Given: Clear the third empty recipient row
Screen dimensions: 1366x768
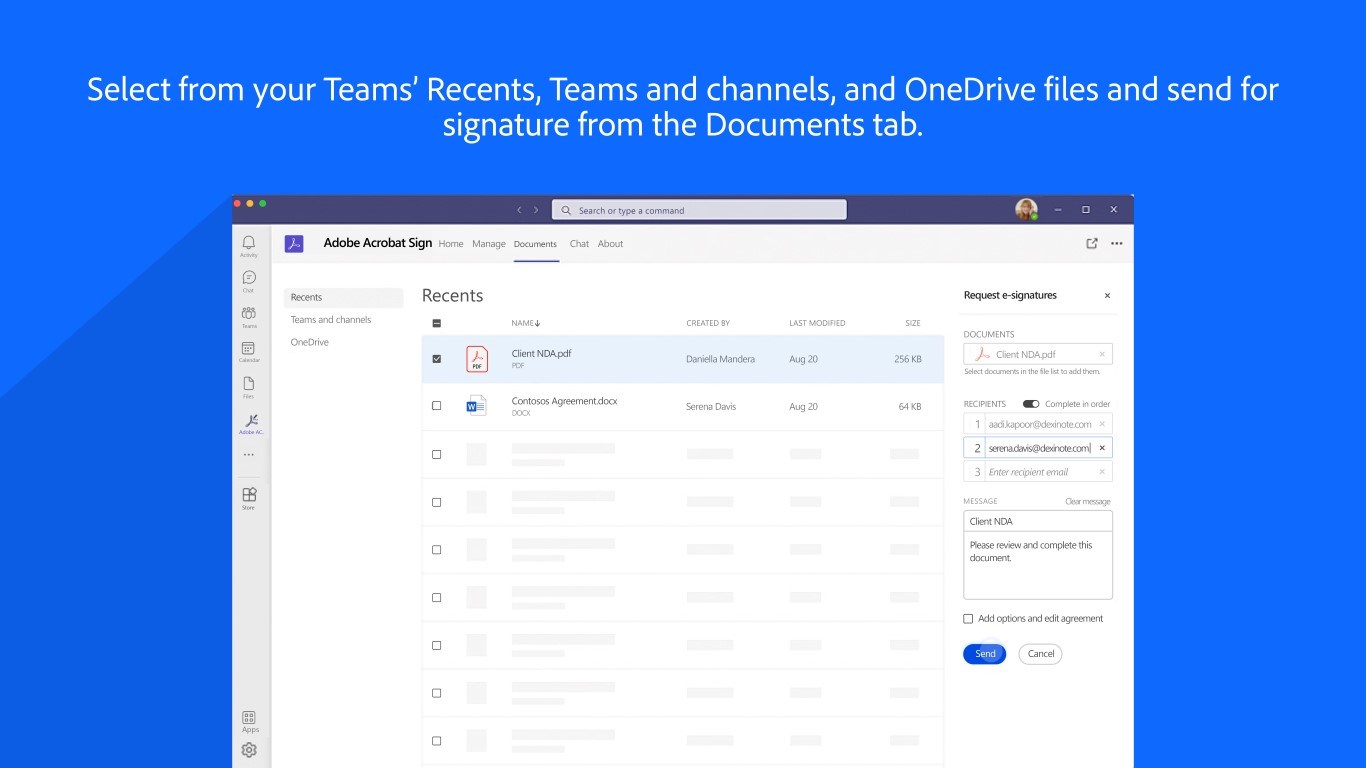Looking at the screenshot, I should click(1102, 472).
